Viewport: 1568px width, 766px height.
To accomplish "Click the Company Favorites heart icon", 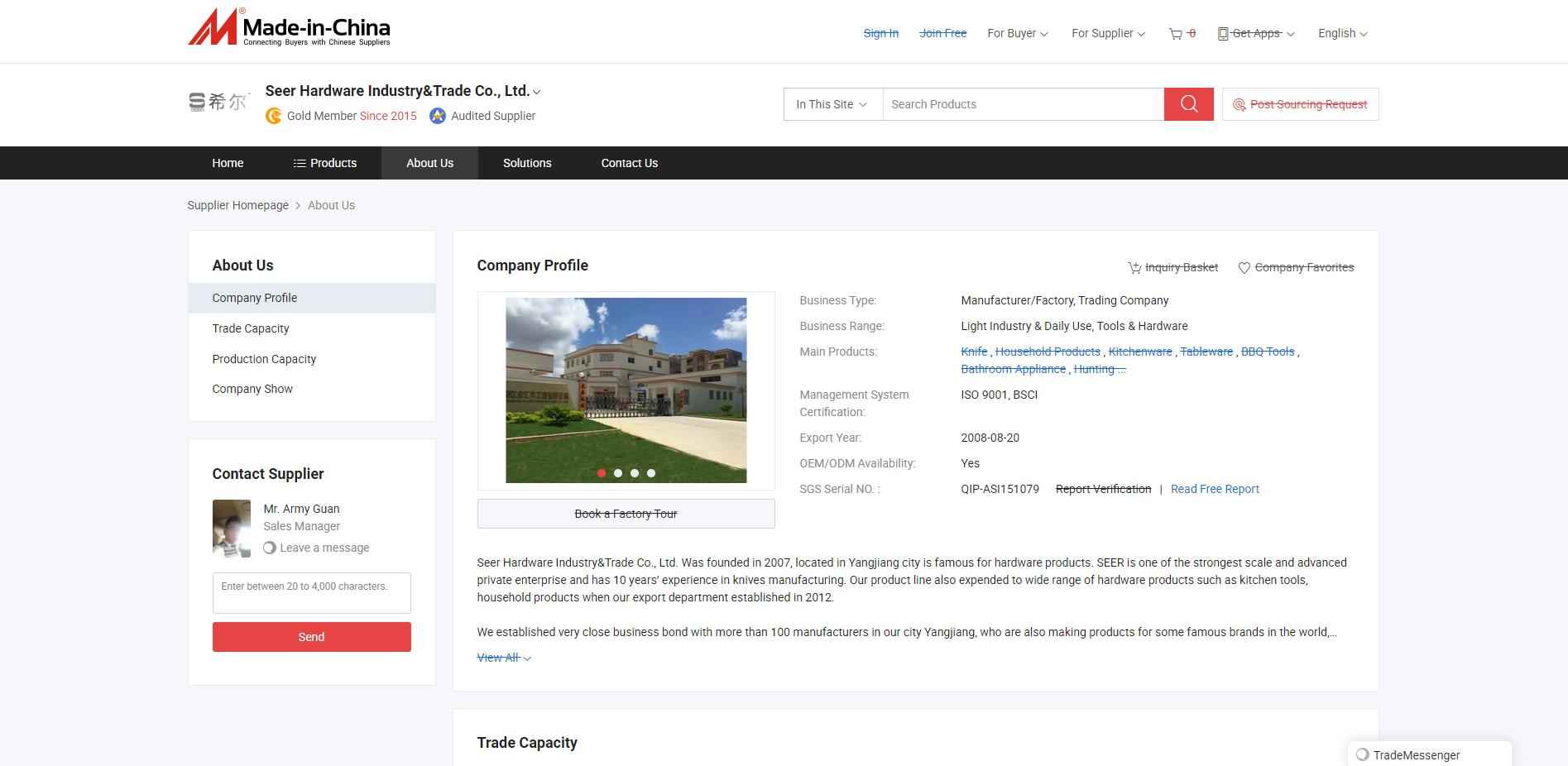I will [x=1244, y=267].
